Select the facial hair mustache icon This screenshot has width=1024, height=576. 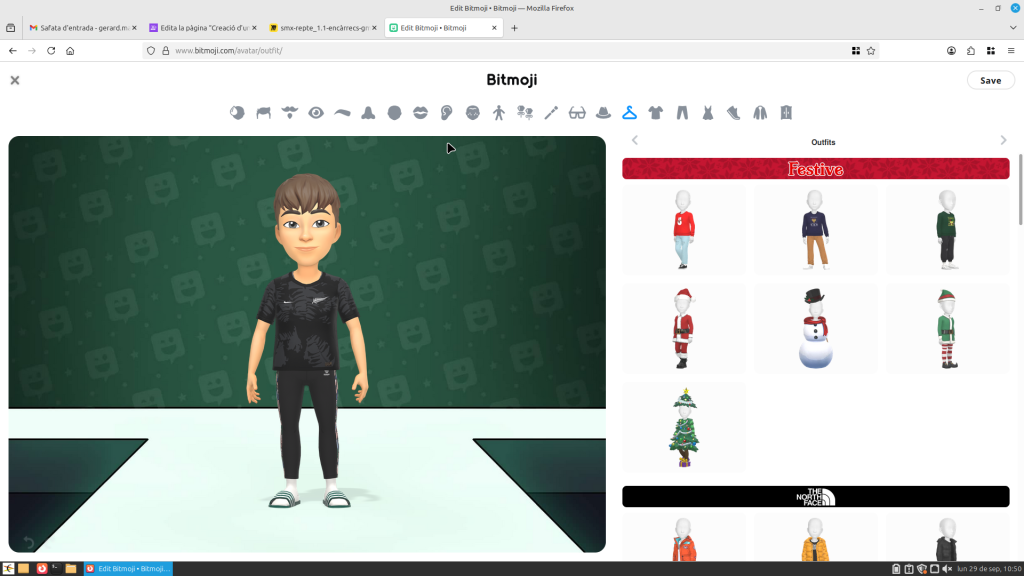click(290, 113)
